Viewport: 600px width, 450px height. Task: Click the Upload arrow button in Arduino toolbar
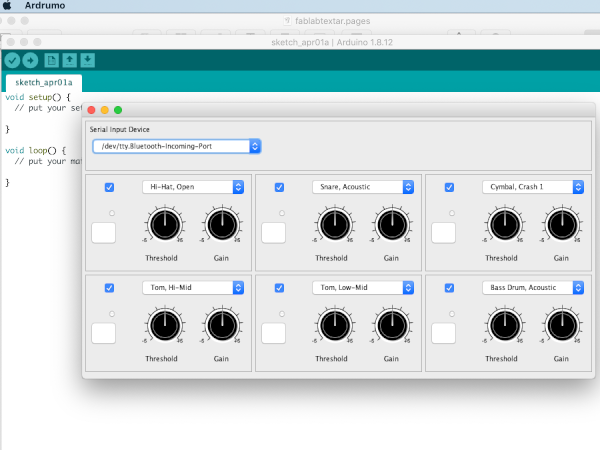(30, 60)
